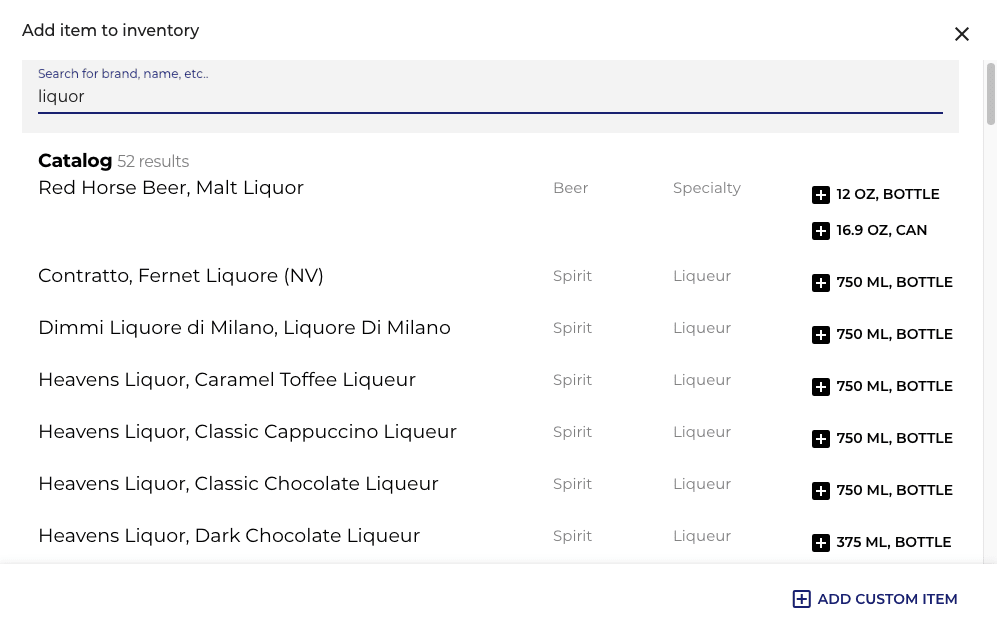Click the Add item to inventory title
Viewport: 997px width, 630px height.
111,31
